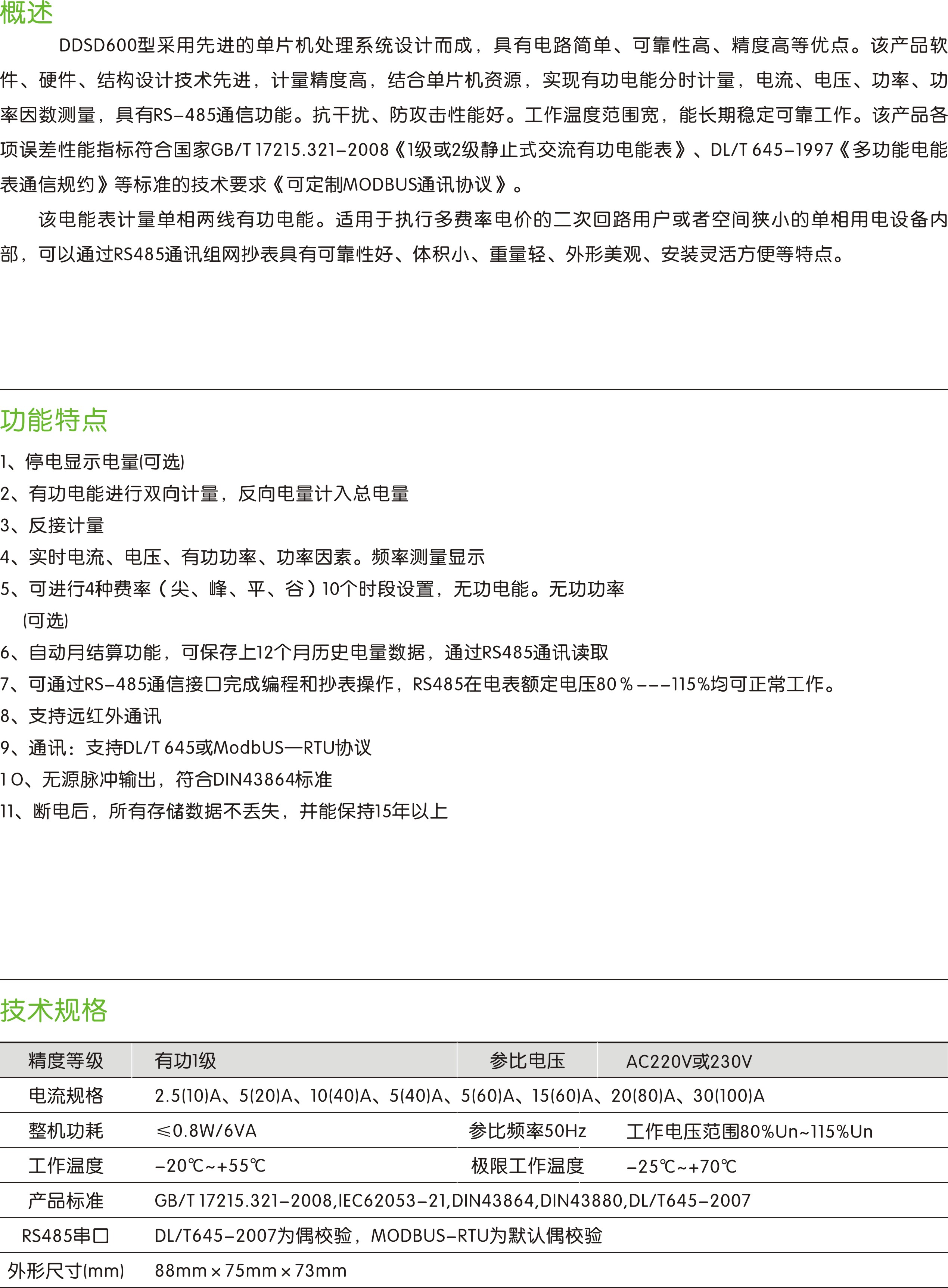Screen dimensions: 948x1288
Task: Click feature line 8 支持远红外通讯
Action: pos(81,716)
